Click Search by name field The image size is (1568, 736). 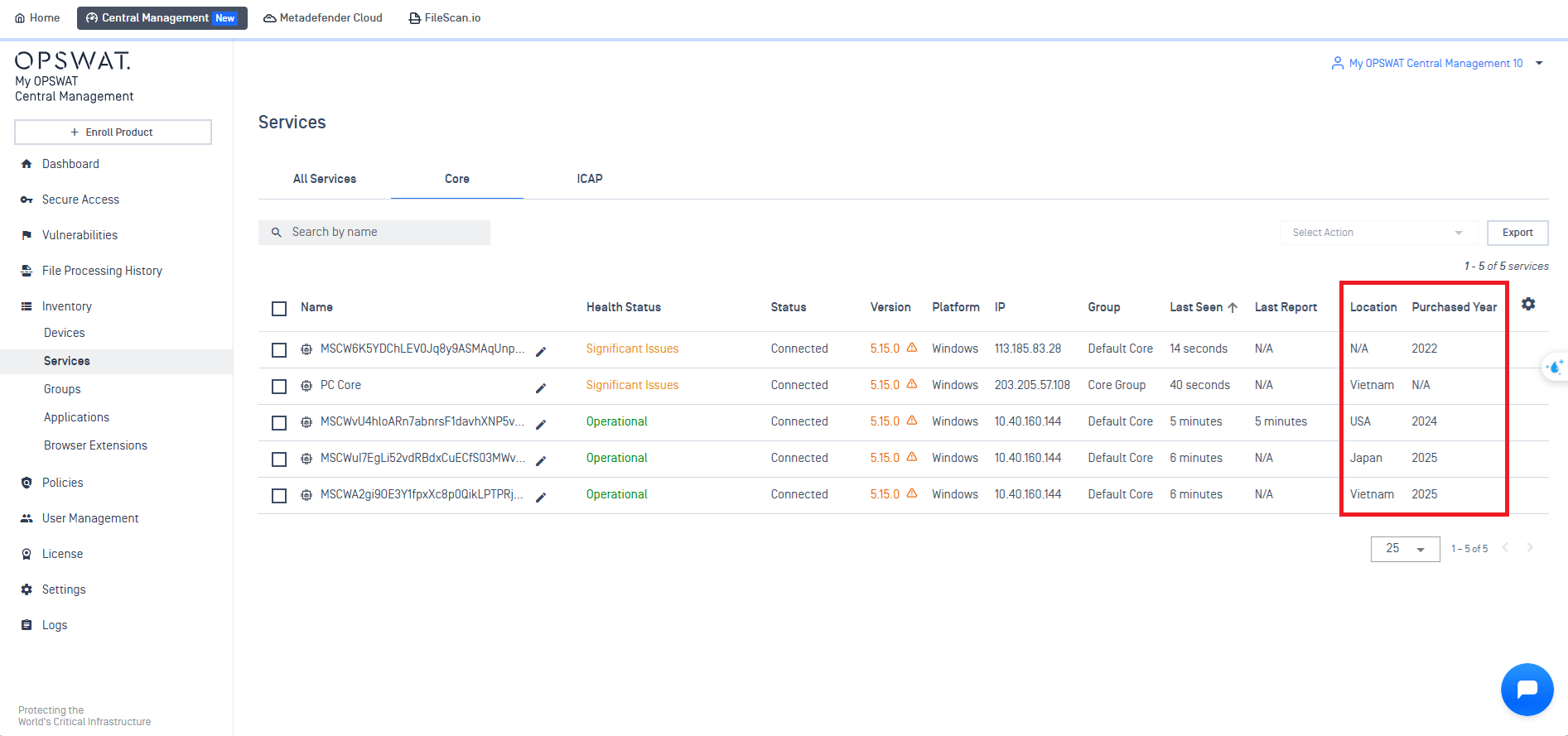point(374,233)
